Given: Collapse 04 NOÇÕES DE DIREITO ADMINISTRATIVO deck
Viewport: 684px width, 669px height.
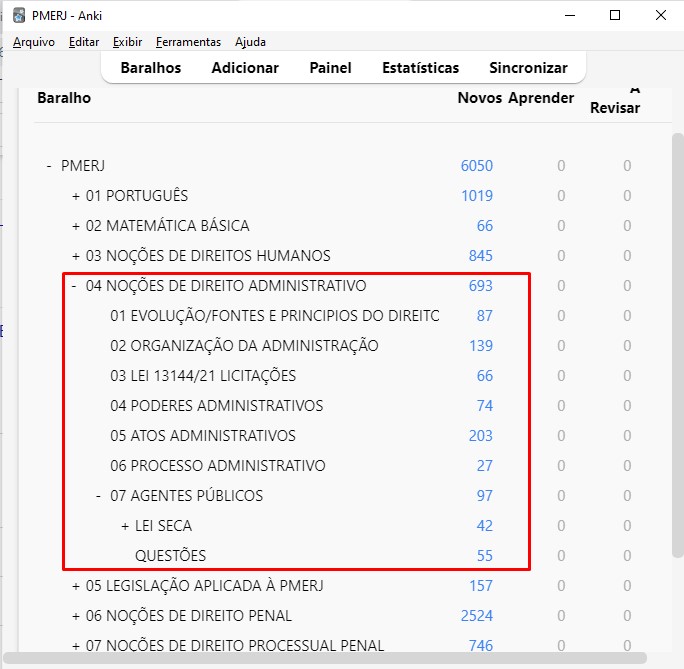Looking at the screenshot, I should click(x=74, y=286).
